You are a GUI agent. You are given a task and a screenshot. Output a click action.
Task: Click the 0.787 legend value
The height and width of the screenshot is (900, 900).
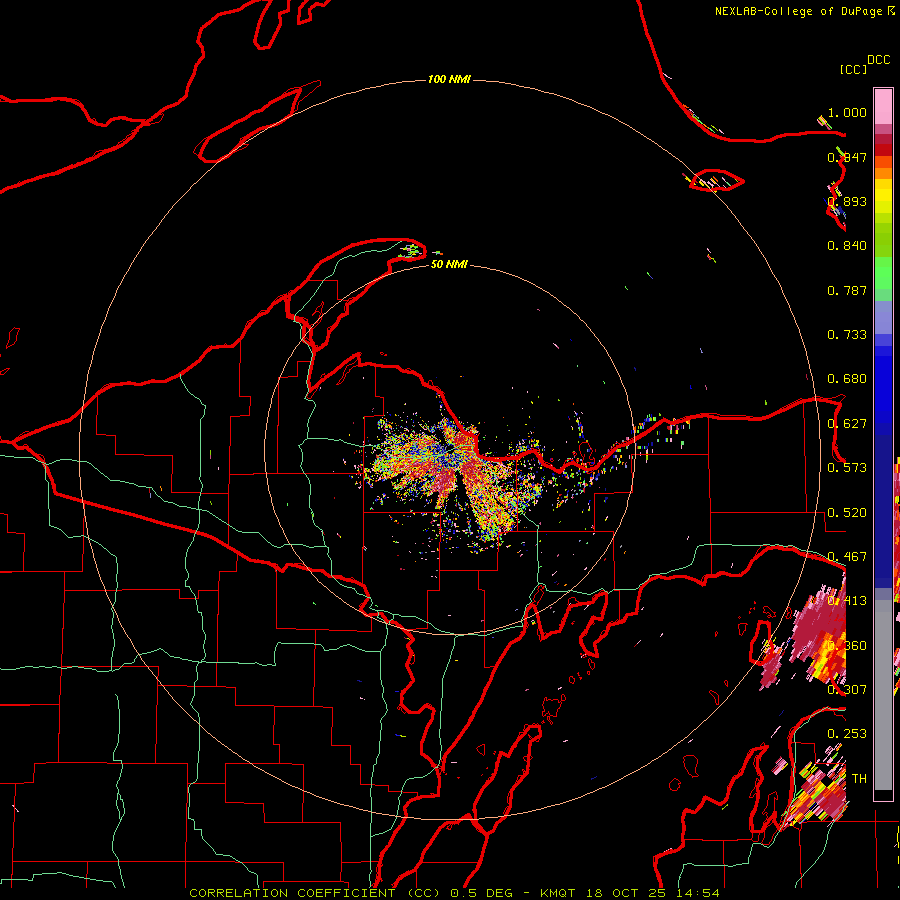click(847, 290)
